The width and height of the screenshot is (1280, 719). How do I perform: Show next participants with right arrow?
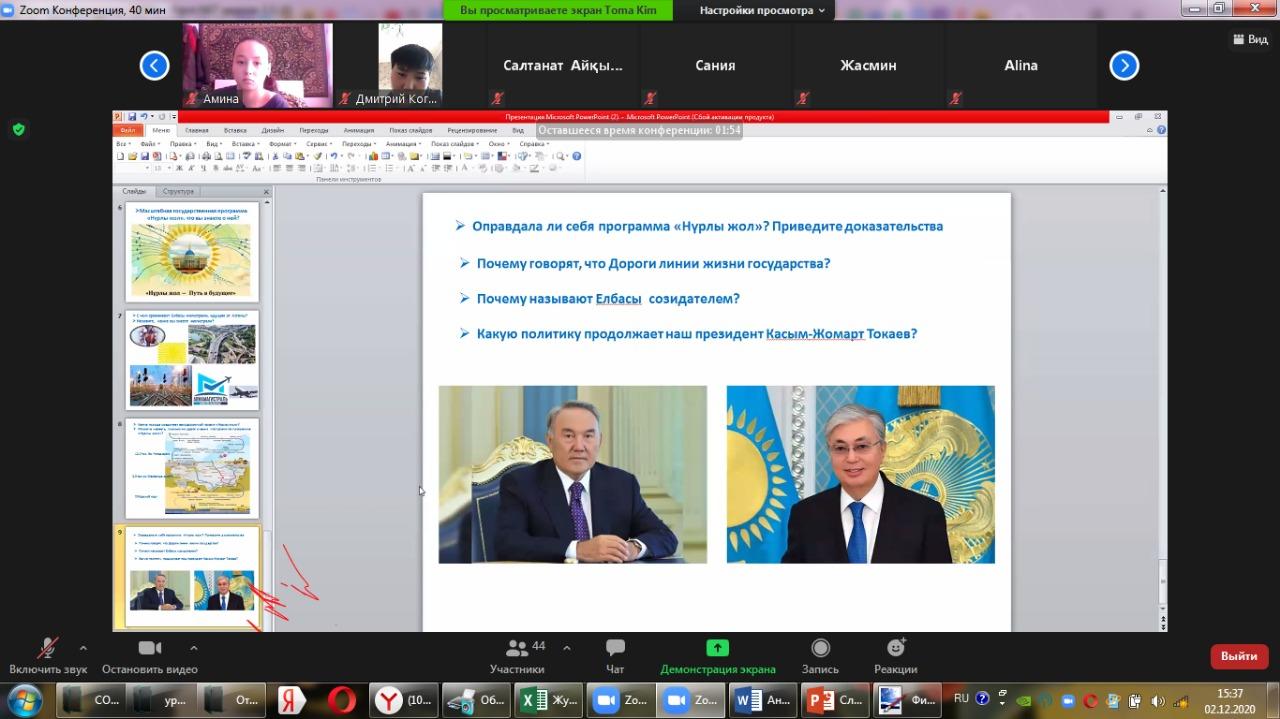click(1124, 66)
